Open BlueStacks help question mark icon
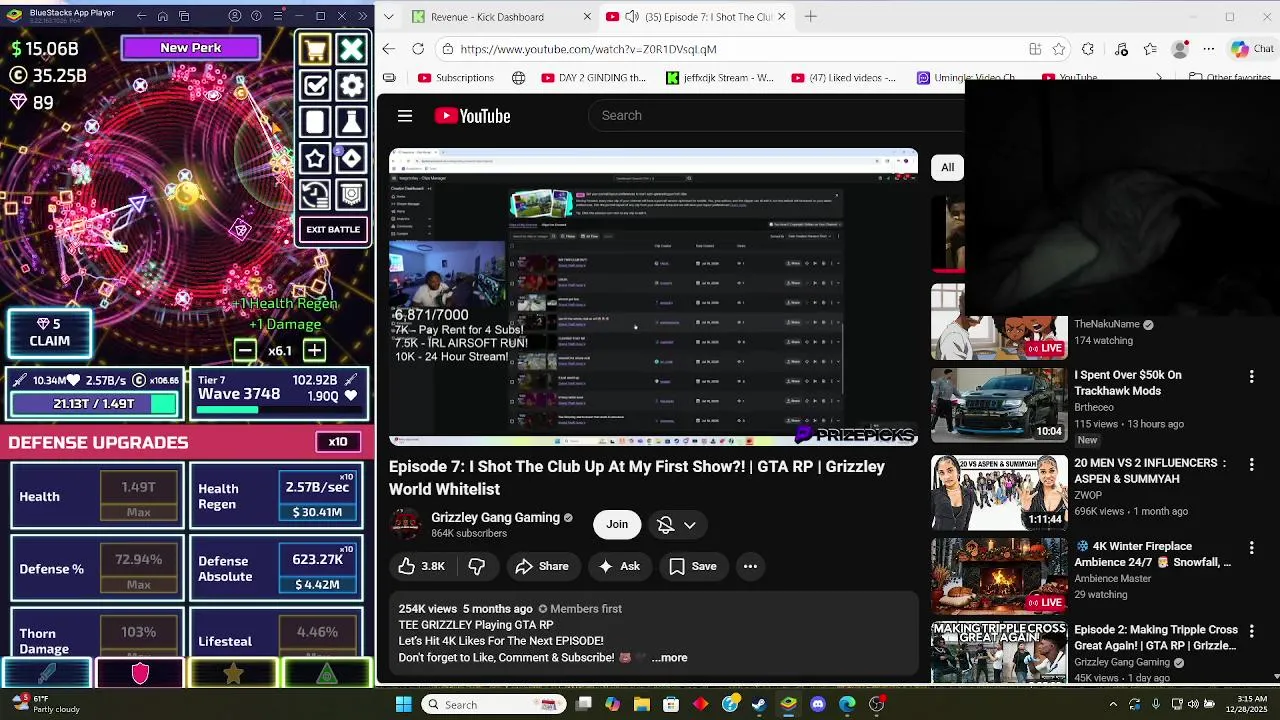This screenshot has width=1280, height=720. pos(256,16)
